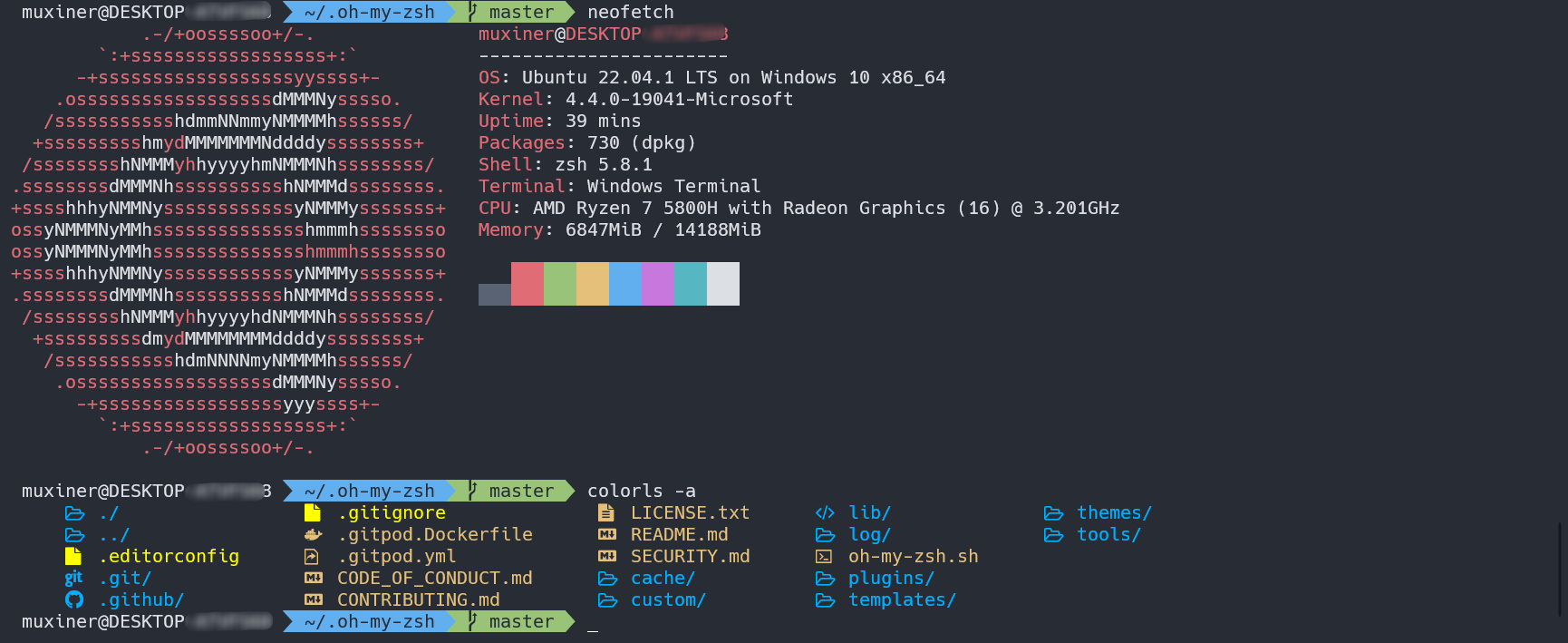Click the cyan color block
1568x643 pixels.
click(691, 284)
